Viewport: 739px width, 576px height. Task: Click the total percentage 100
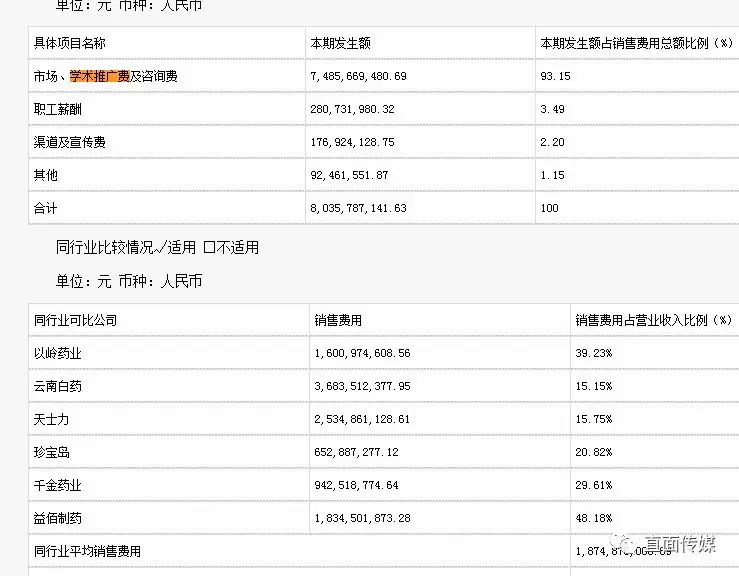tap(550, 208)
